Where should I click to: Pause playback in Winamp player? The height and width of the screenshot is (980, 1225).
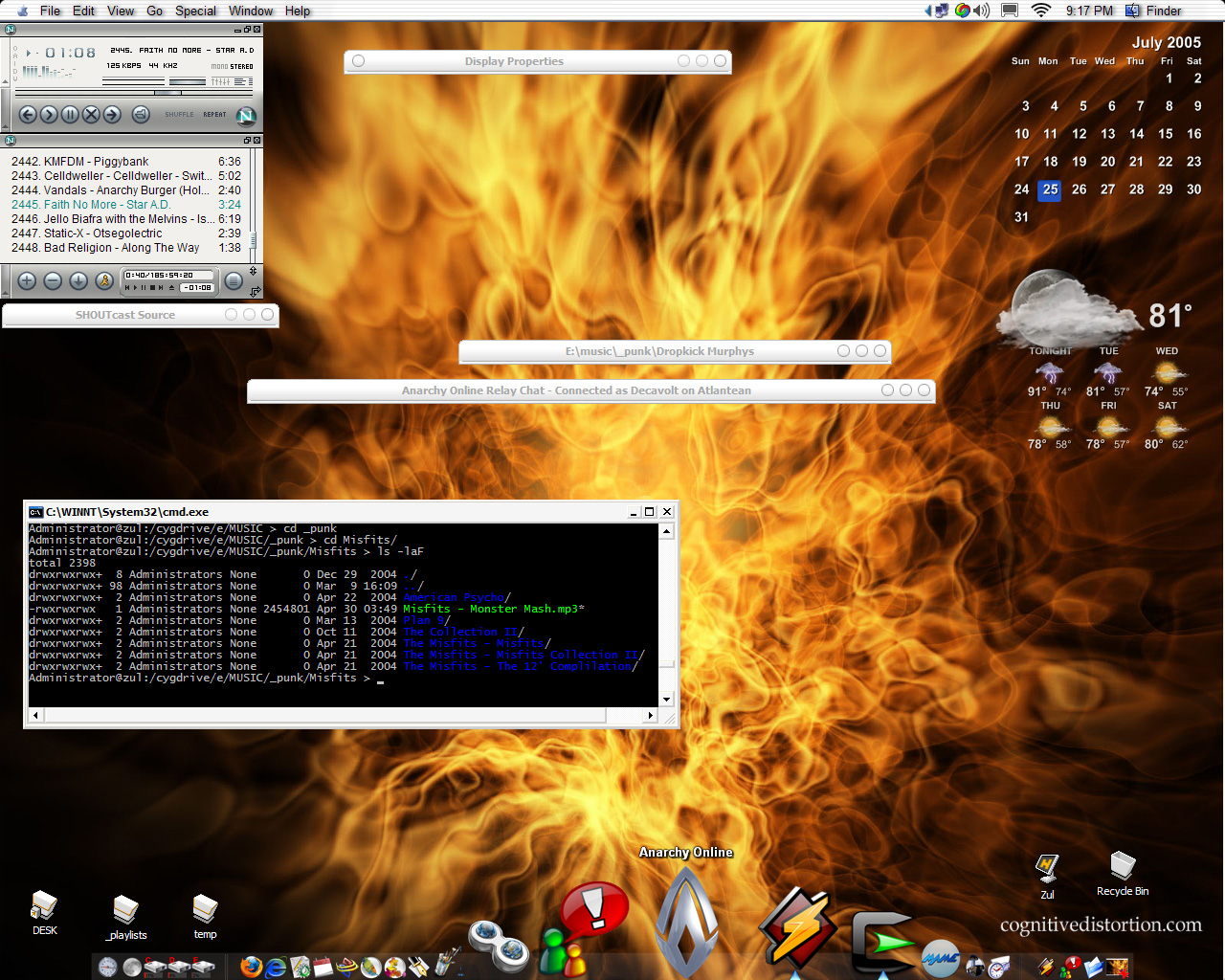[70, 115]
